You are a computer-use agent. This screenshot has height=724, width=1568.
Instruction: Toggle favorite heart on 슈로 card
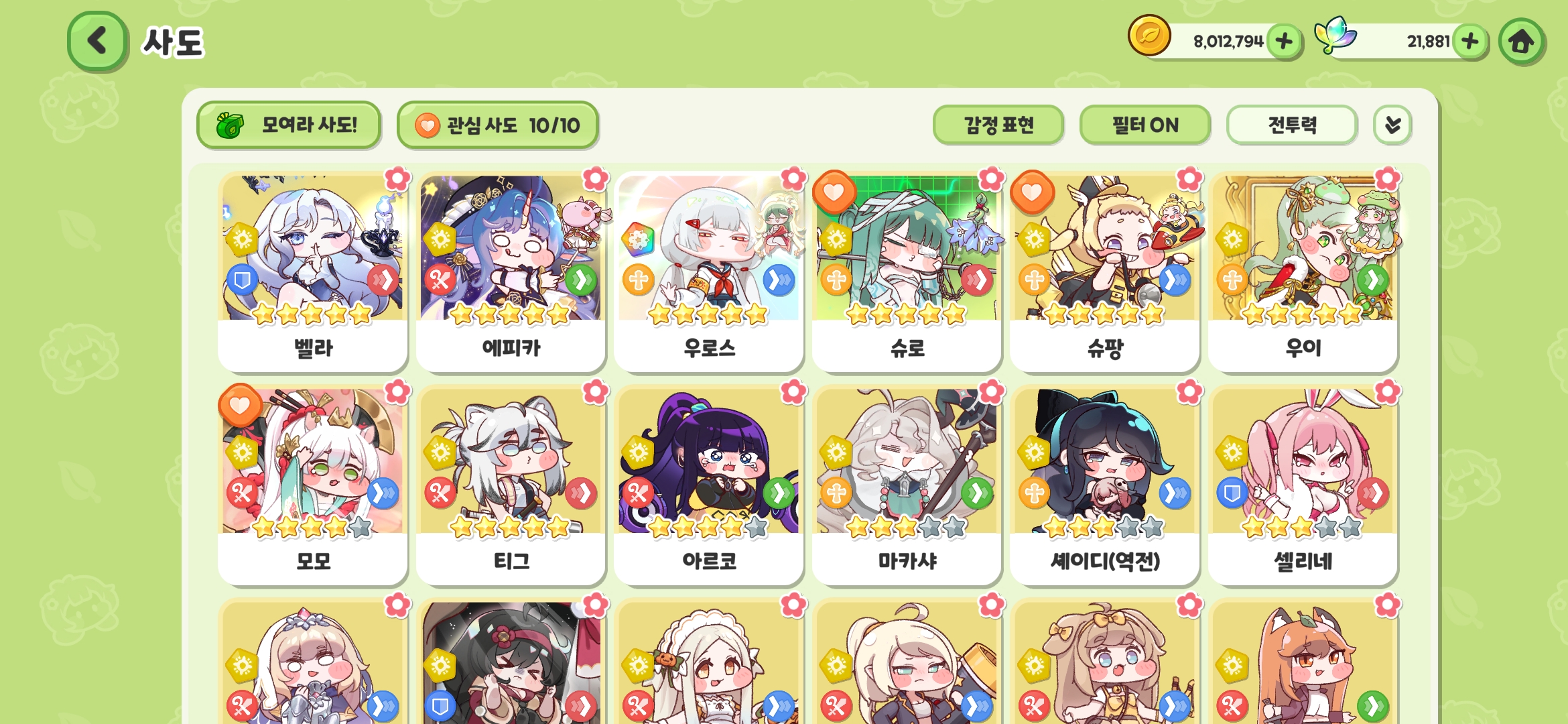(834, 192)
